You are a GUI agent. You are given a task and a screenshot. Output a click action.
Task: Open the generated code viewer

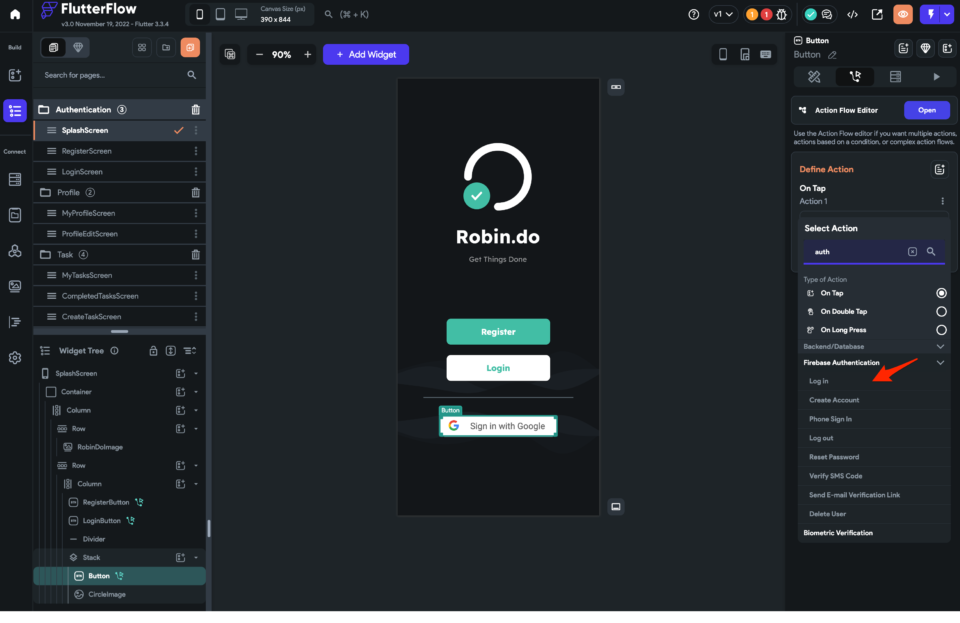click(853, 13)
